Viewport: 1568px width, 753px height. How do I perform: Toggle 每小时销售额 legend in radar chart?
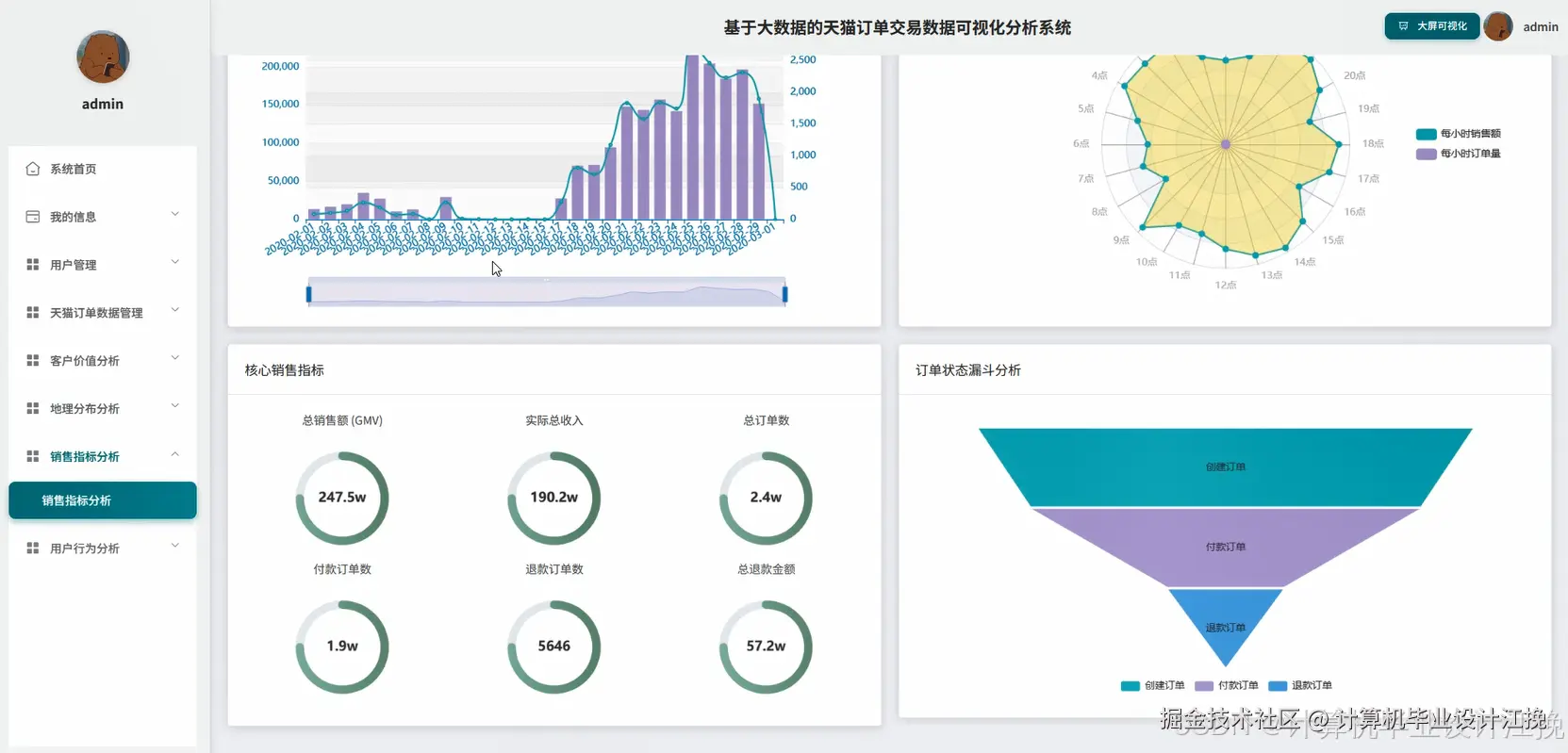tap(1459, 134)
